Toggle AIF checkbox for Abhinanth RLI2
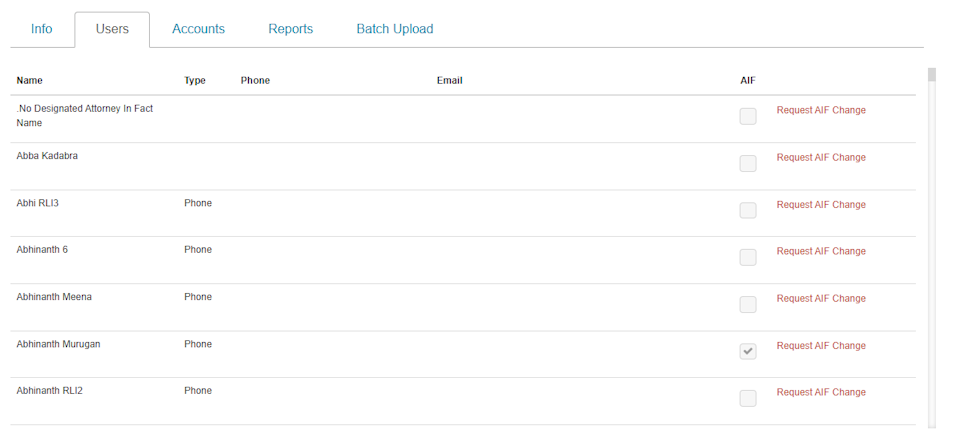Screen dimensions: 960x438 (748, 398)
